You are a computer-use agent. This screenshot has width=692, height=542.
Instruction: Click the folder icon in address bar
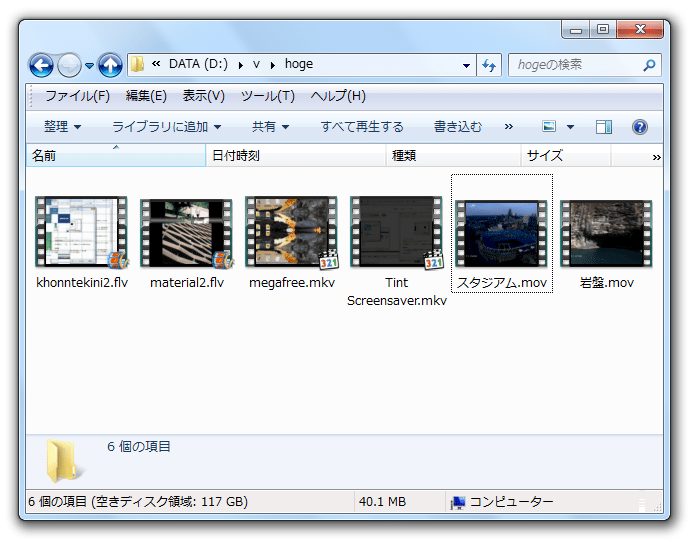[x=137, y=64]
